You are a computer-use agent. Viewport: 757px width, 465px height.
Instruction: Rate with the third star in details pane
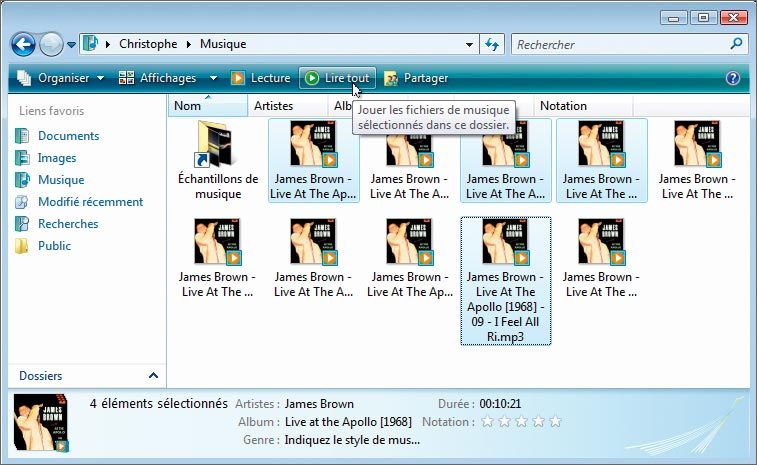(521, 422)
